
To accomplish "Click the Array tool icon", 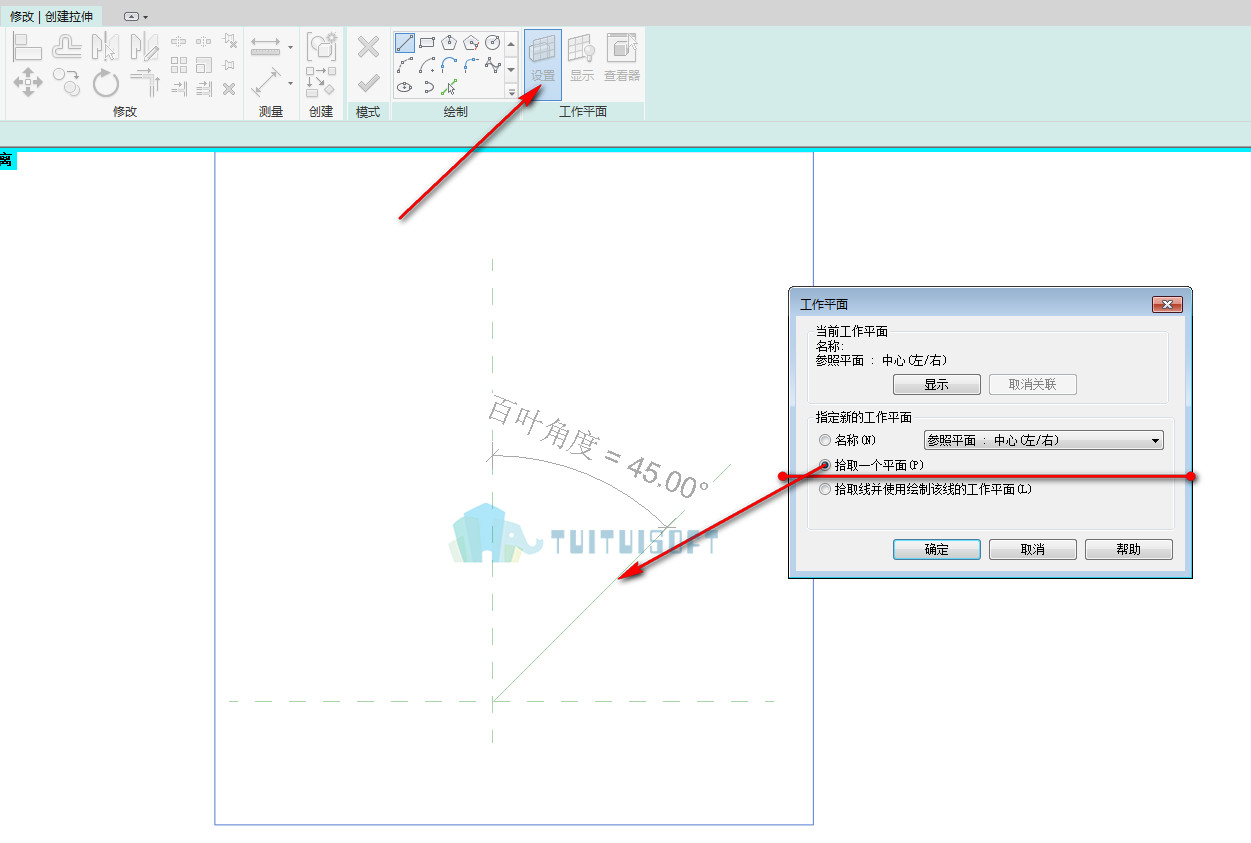I will [x=179, y=65].
